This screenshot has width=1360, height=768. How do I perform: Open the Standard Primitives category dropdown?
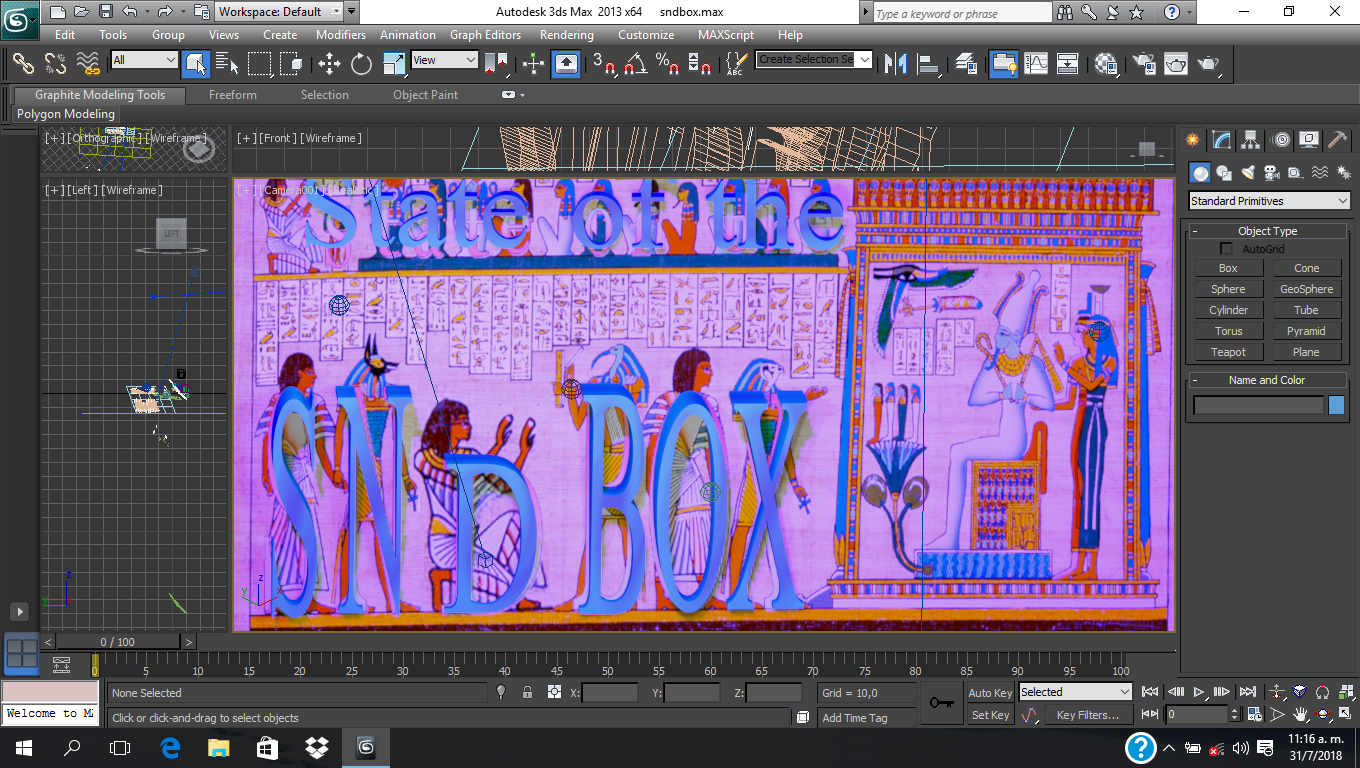(1269, 201)
